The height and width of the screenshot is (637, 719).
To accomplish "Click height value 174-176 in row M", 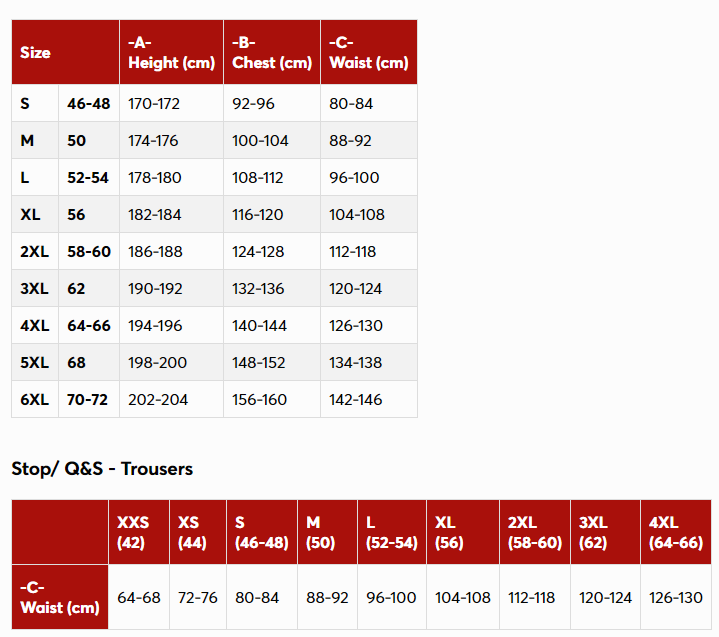I will click(153, 140).
